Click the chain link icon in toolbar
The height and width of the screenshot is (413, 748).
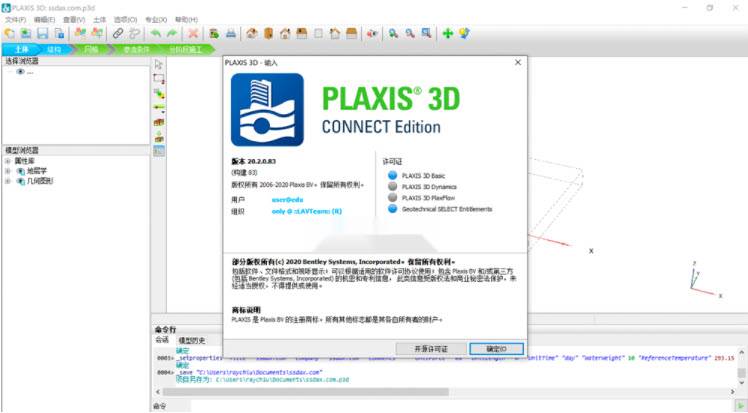(x=118, y=33)
